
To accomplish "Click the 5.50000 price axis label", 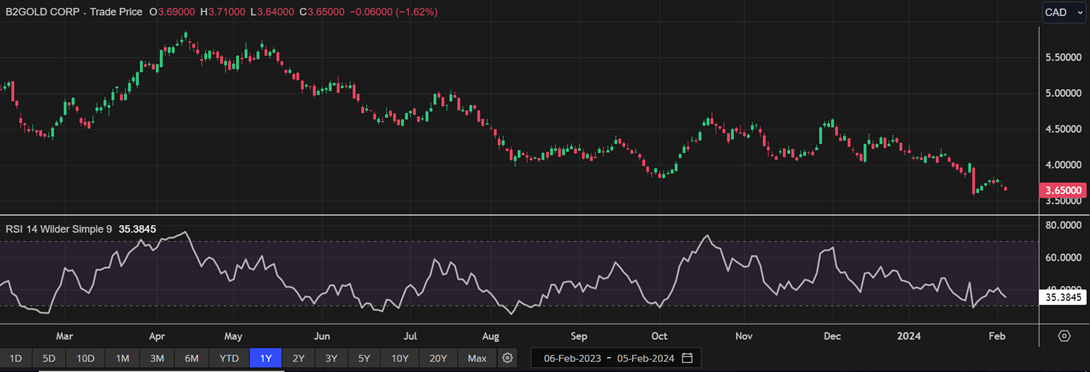I will (x=1064, y=57).
